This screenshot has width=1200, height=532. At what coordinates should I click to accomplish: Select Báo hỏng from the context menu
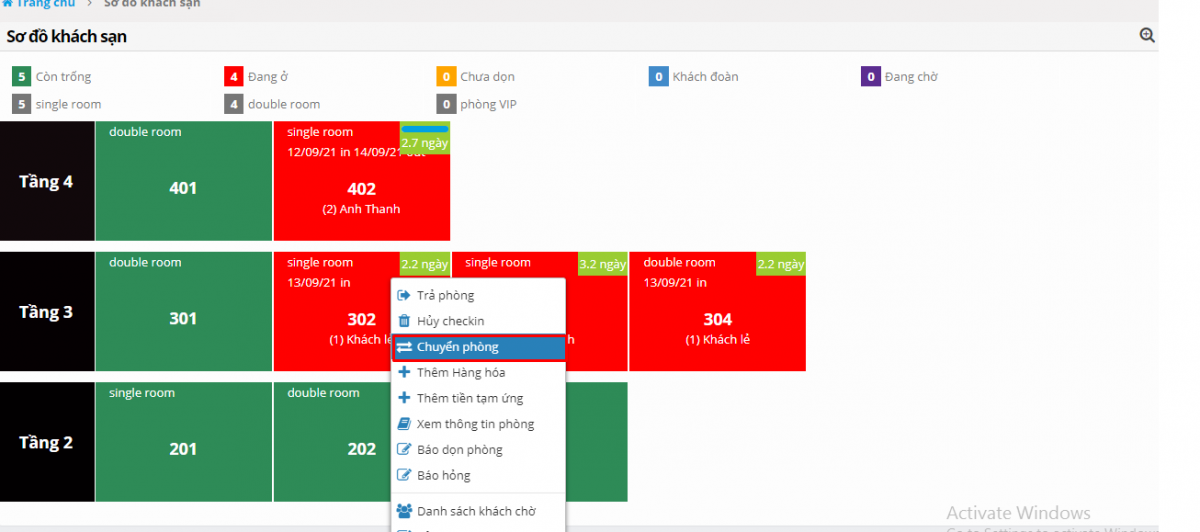tap(443, 475)
